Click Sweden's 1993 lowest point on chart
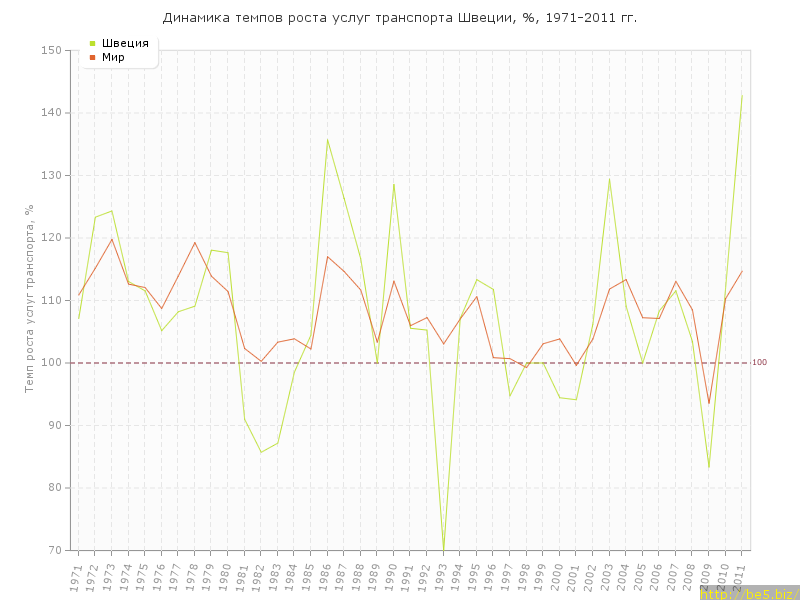Image resolution: width=800 pixels, height=600 pixels. (x=443, y=547)
